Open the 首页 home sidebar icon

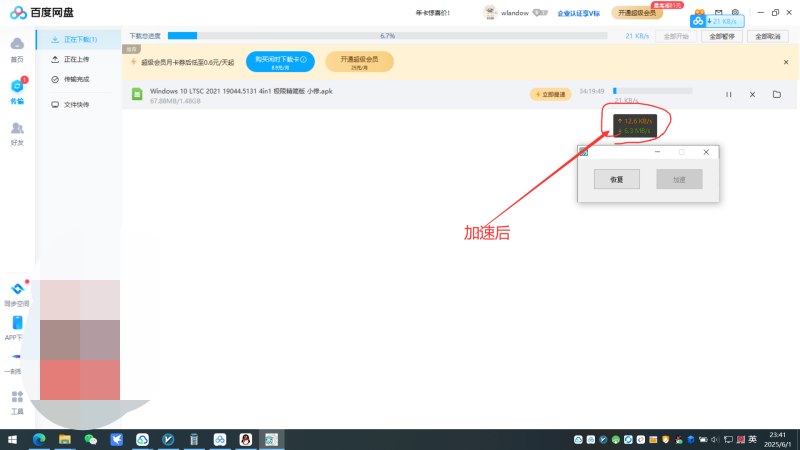click(17, 46)
